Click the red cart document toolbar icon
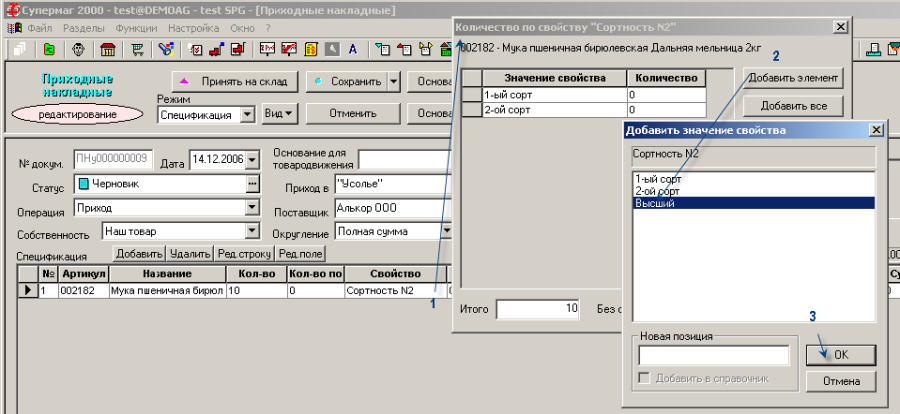900x414 pixels. coord(238,49)
